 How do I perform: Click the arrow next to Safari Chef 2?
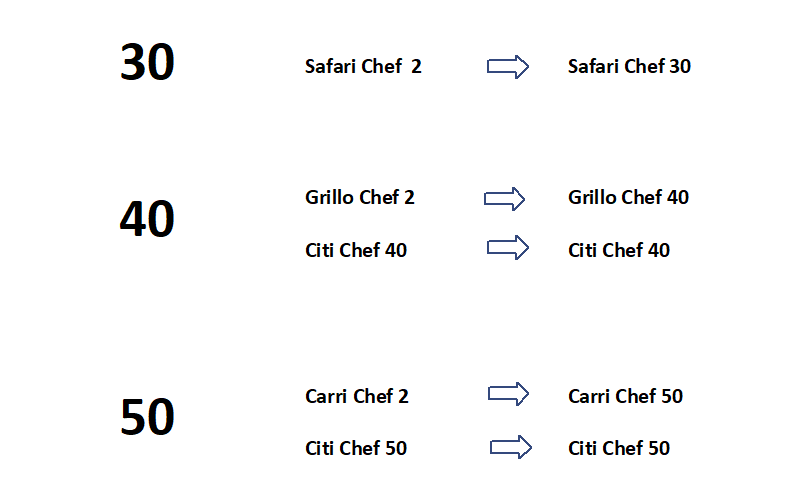coord(508,66)
